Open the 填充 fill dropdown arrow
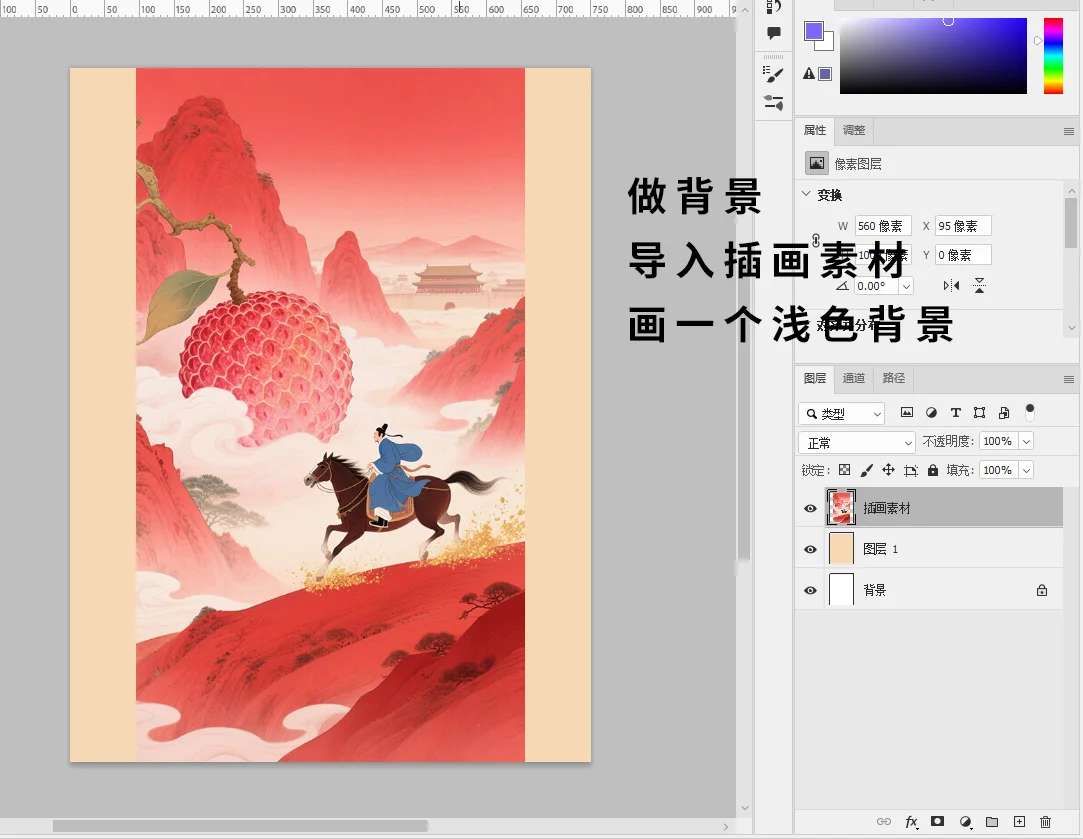1083x839 pixels. coord(1026,470)
